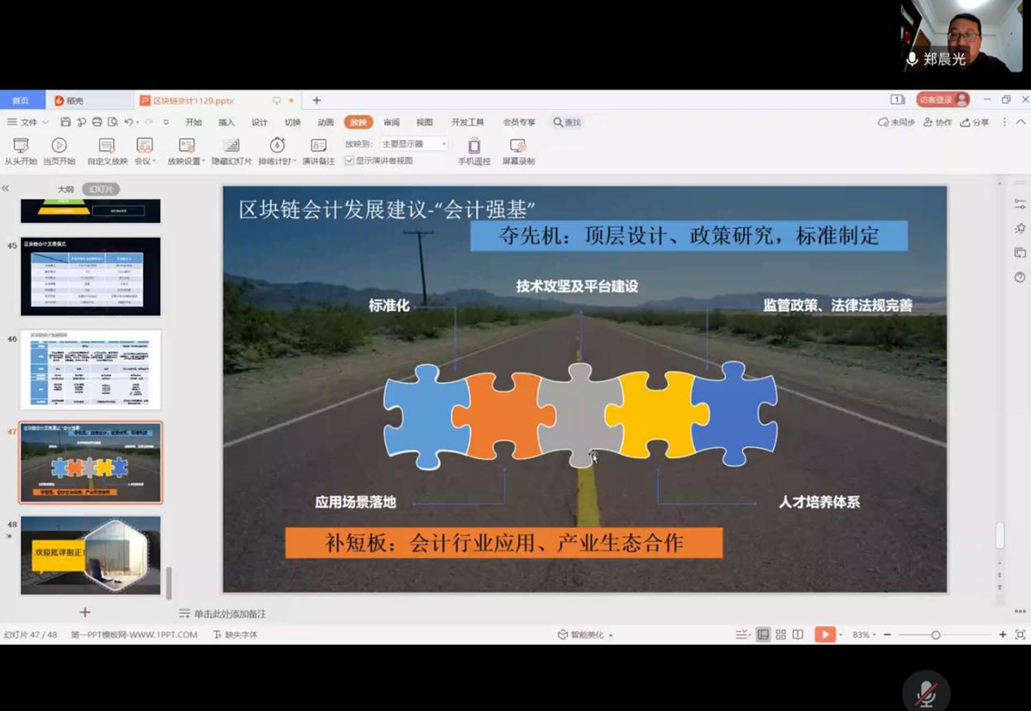Screen dimensions: 1031x711
Task: Click the 隐藏幻灯片 hide slide icon
Action: [231, 146]
